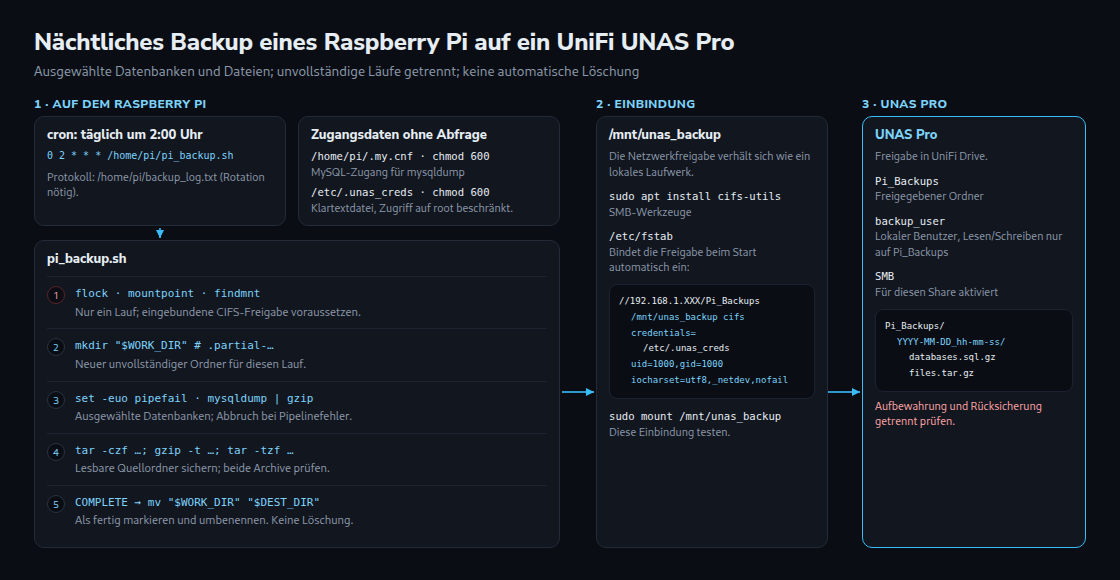Select the card title "Zugangsdaten ohne Abfrage"

pos(399,134)
